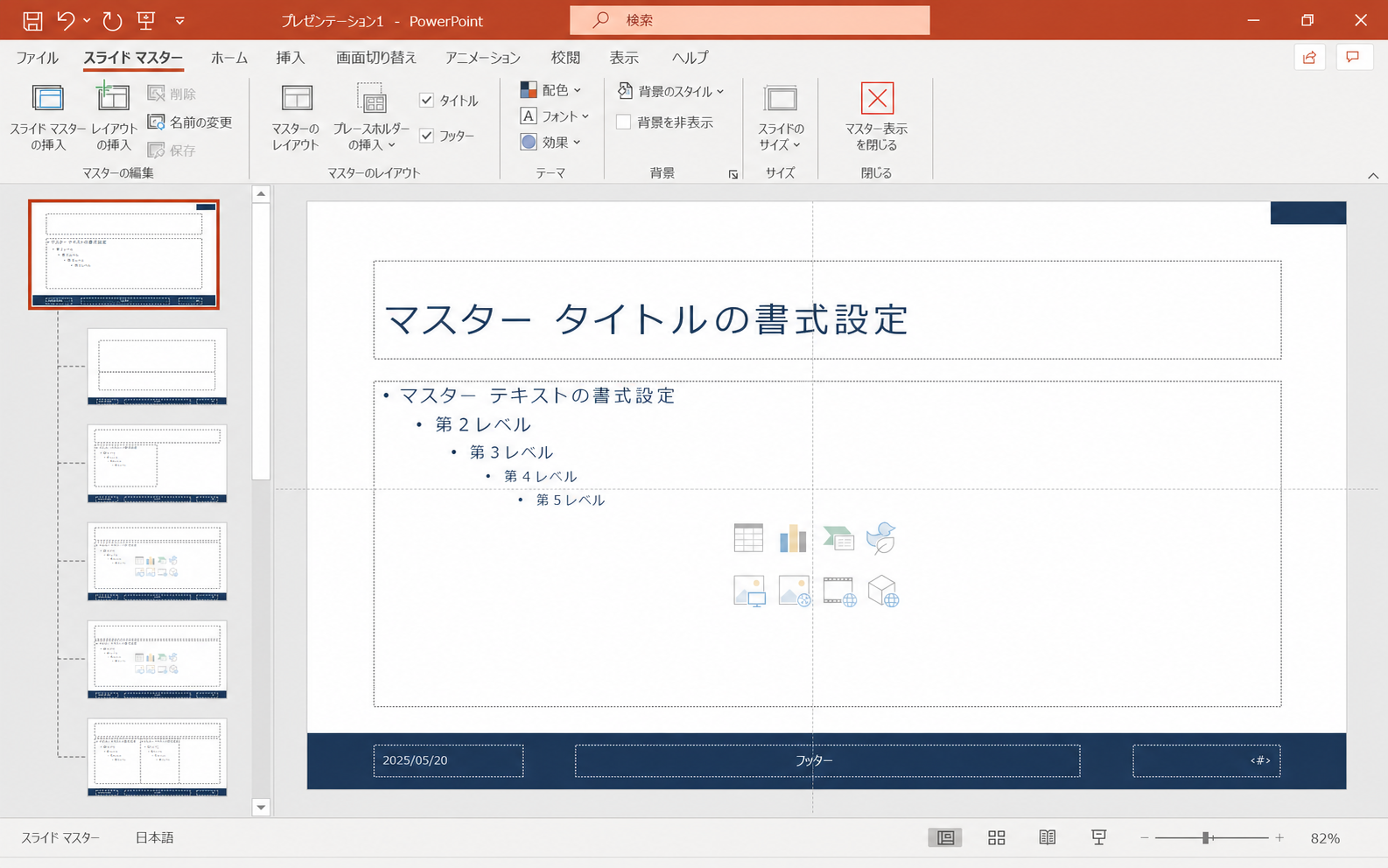Image resolution: width=1388 pixels, height=868 pixels.
Task: Click the zoom slider handle
Action: click(x=1206, y=837)
